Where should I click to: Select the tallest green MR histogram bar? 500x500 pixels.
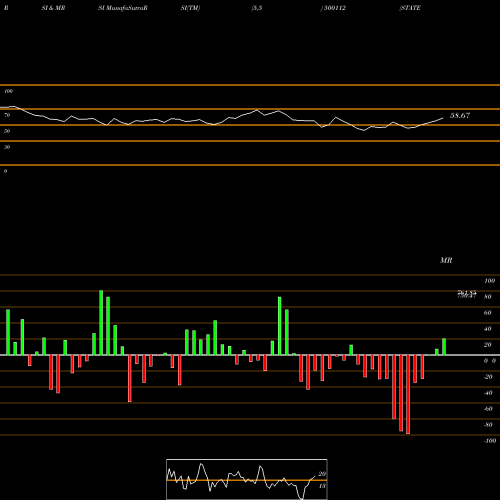[x=101, y=323]
